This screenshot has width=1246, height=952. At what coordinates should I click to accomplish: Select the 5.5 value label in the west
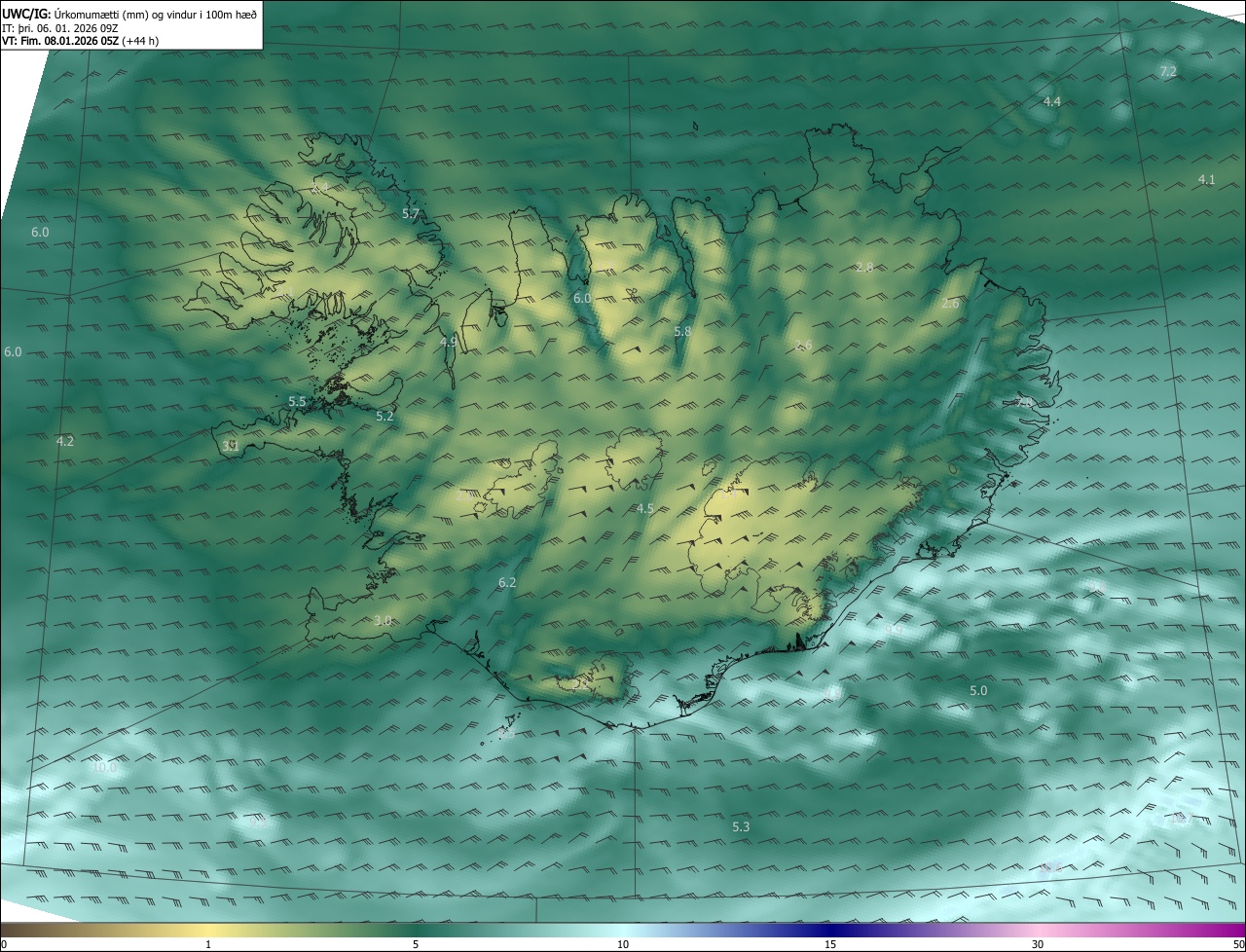(x=297, y=401)
